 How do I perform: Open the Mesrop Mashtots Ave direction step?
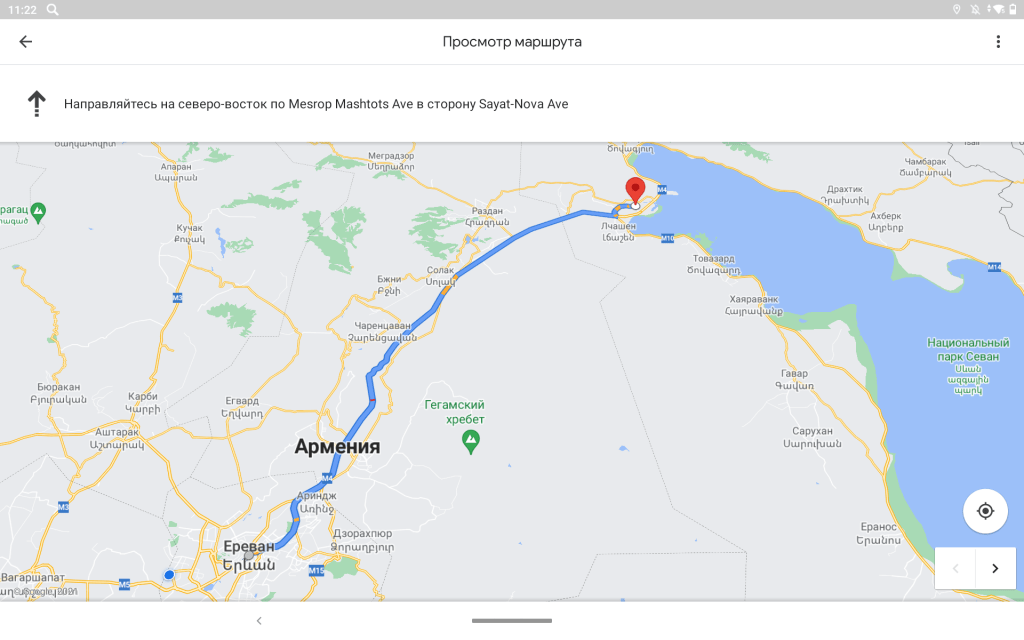tap(316, 104)
